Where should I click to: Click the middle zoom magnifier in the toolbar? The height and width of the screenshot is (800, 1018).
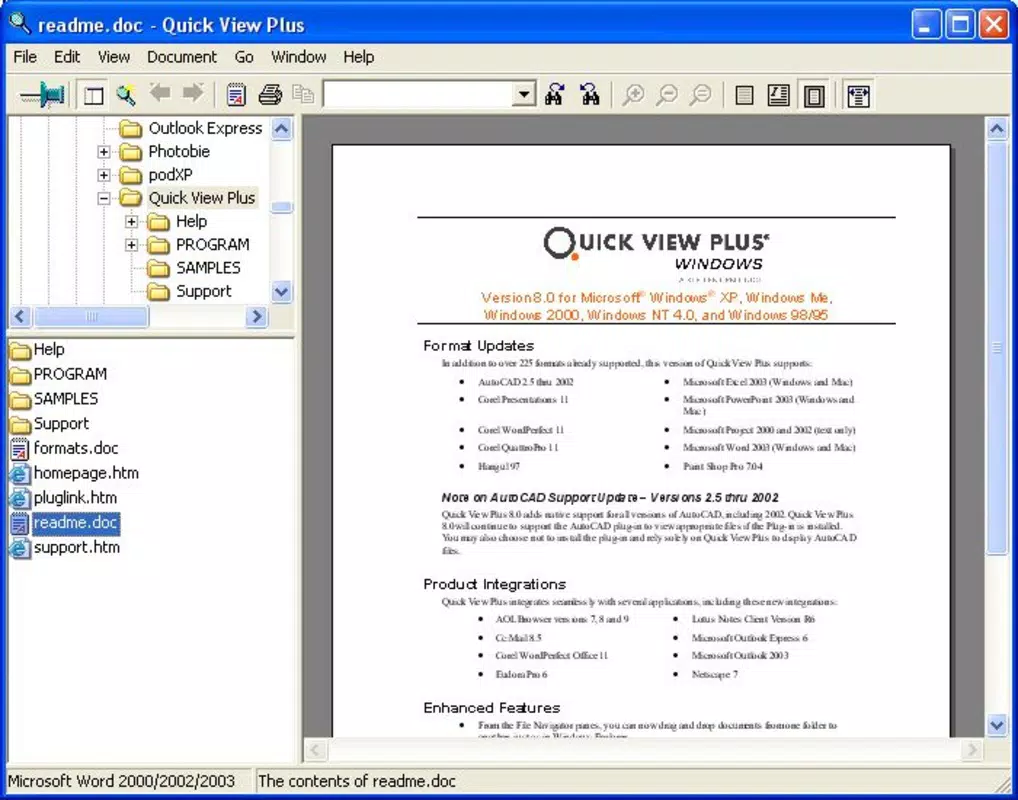[x=667, y=95]
